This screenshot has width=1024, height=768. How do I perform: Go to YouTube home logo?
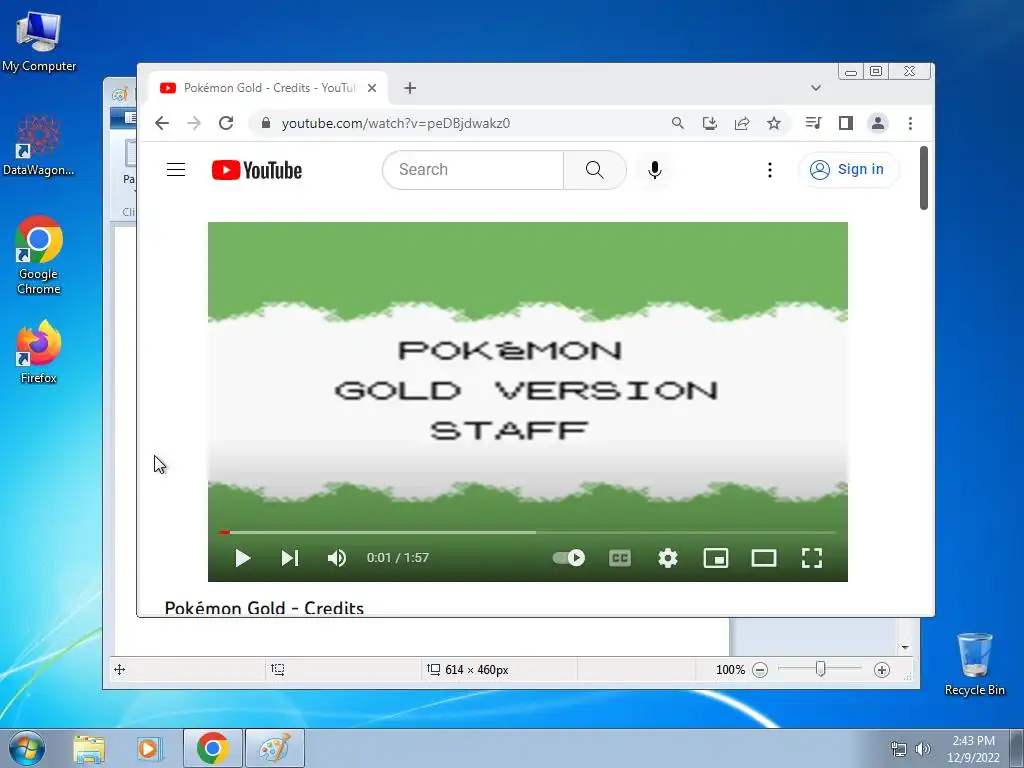tap(257, 170)
